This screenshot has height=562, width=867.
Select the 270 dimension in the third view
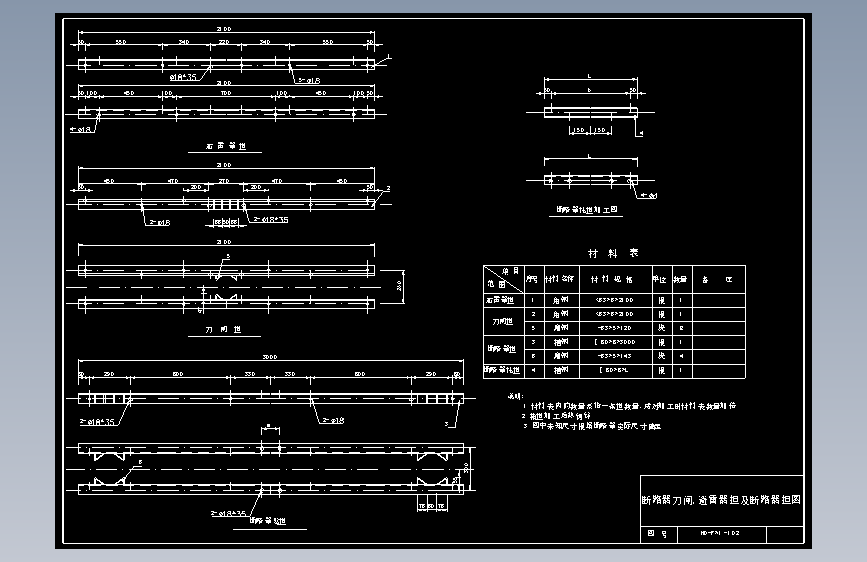tap(223, 181)
